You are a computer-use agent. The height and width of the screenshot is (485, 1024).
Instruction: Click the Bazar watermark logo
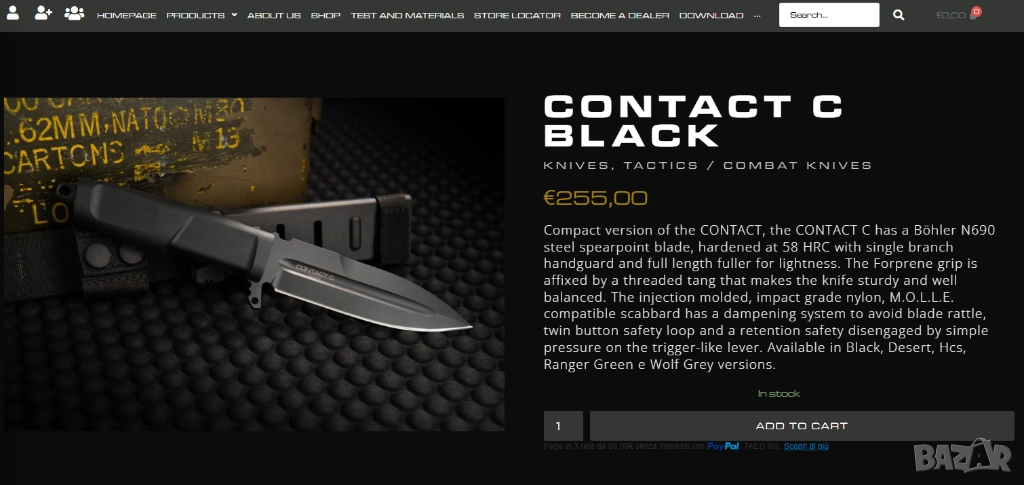point(963,456)
